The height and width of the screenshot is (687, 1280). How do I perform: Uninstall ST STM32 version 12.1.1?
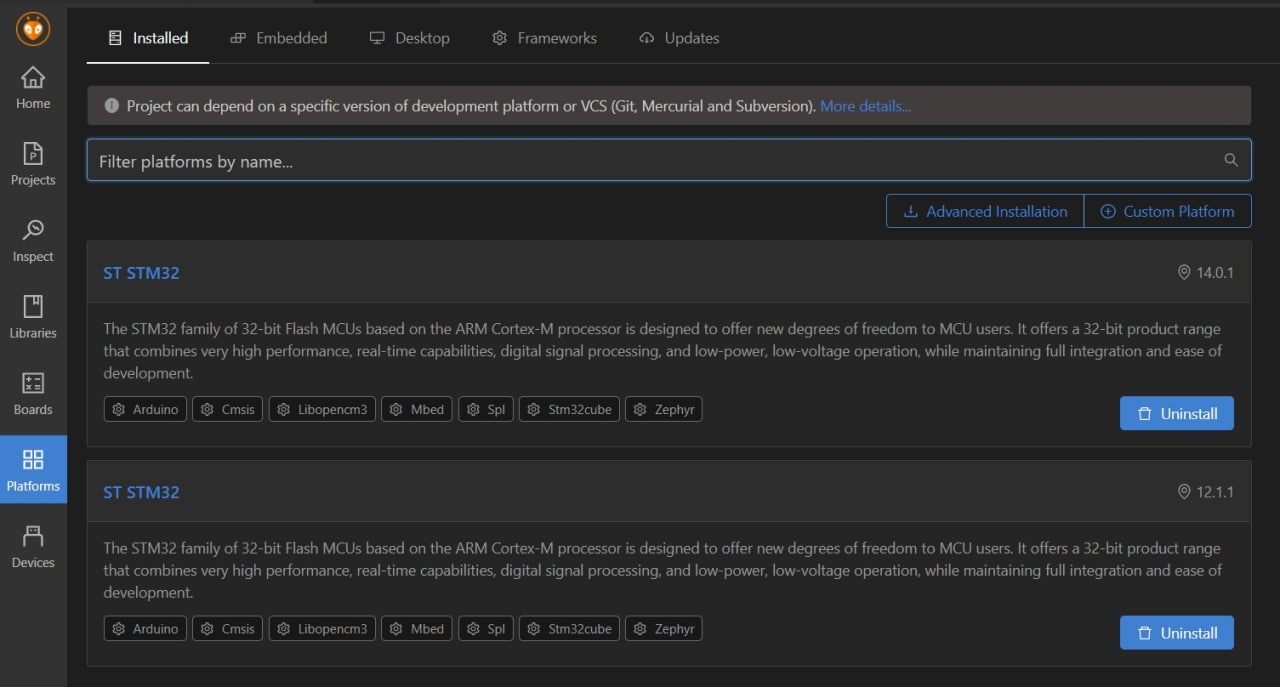tap(1177, 633)
